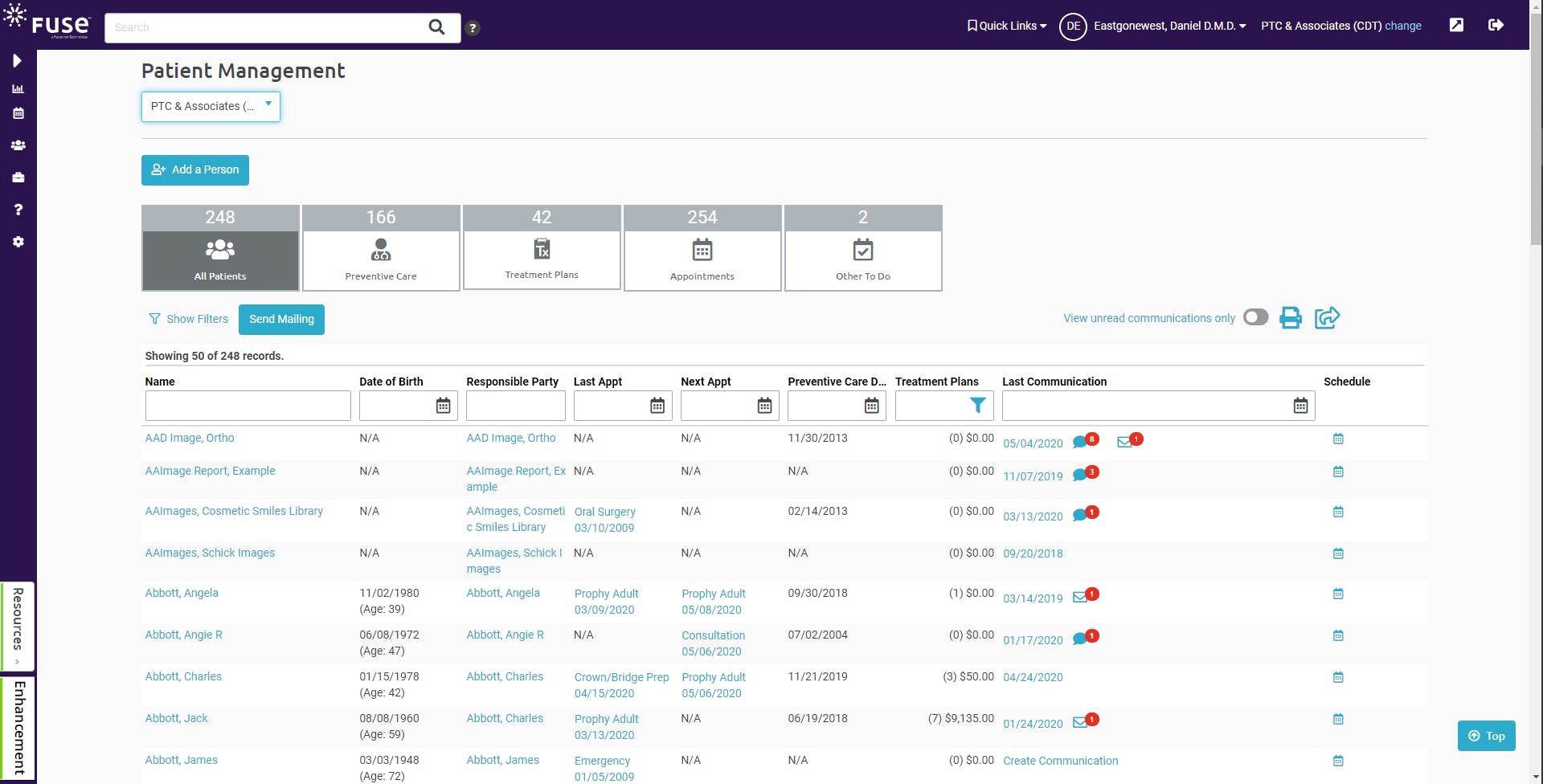Viewport: 1543px width, 784px height.
Task: Switch to the Preventive Care tab
Action: (381, 248)
